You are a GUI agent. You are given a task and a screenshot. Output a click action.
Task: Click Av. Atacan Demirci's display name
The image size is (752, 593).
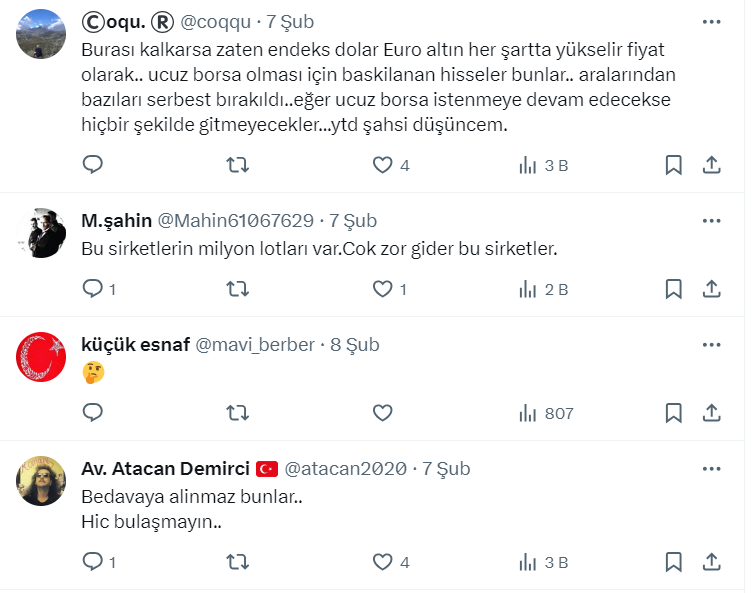164,469
